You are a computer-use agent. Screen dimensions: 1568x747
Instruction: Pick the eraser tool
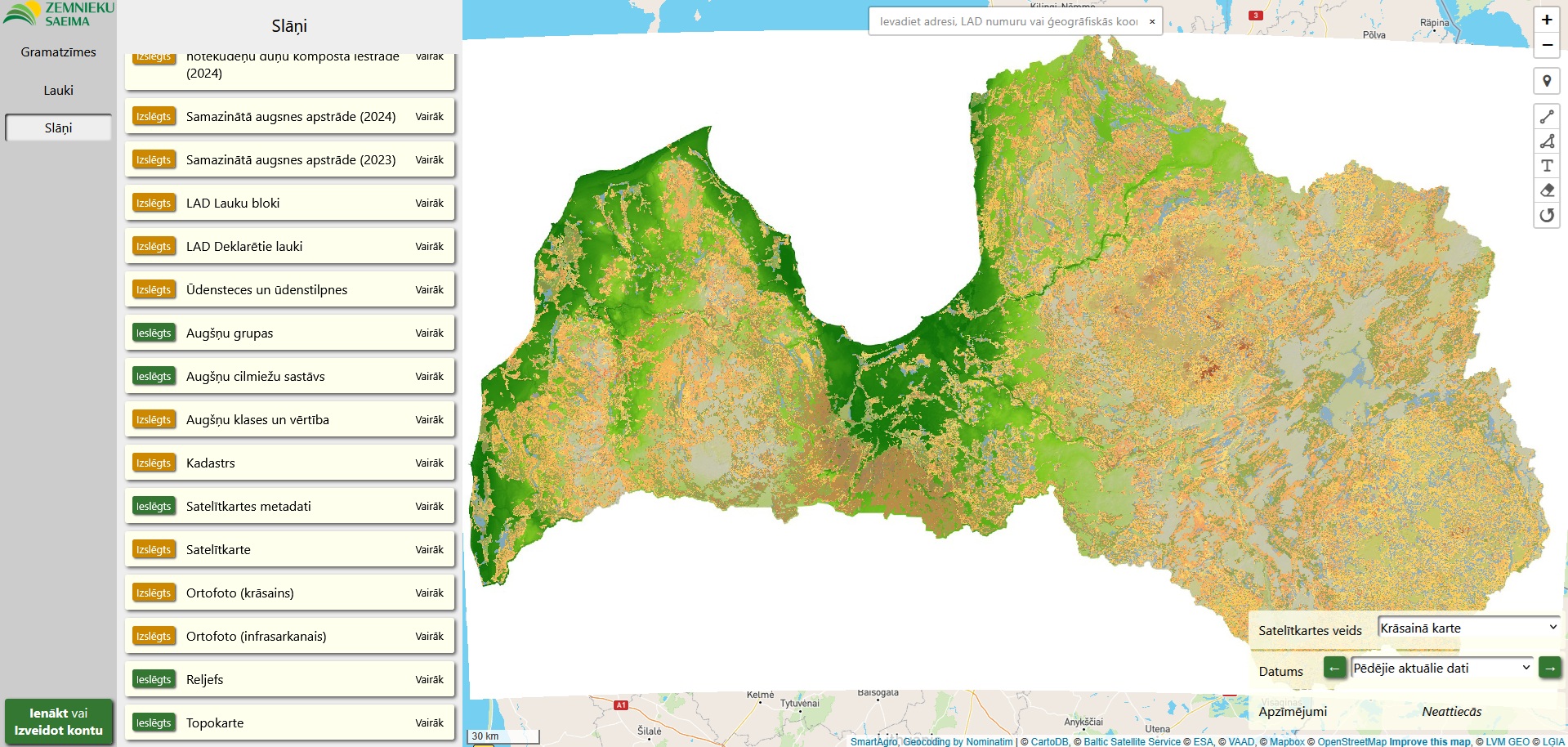click(x=1546, y=190)
